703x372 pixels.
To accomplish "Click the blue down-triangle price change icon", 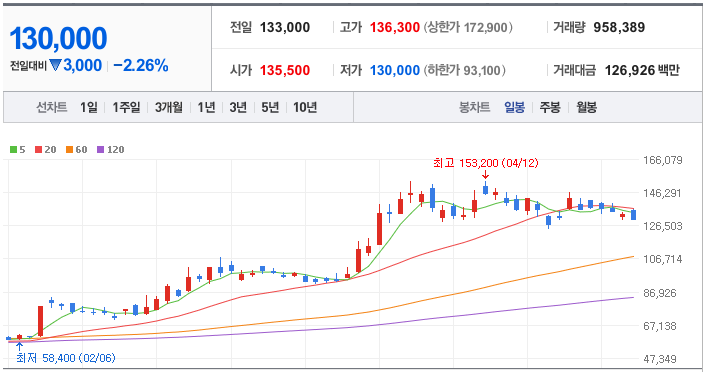I will click(55, 66).
